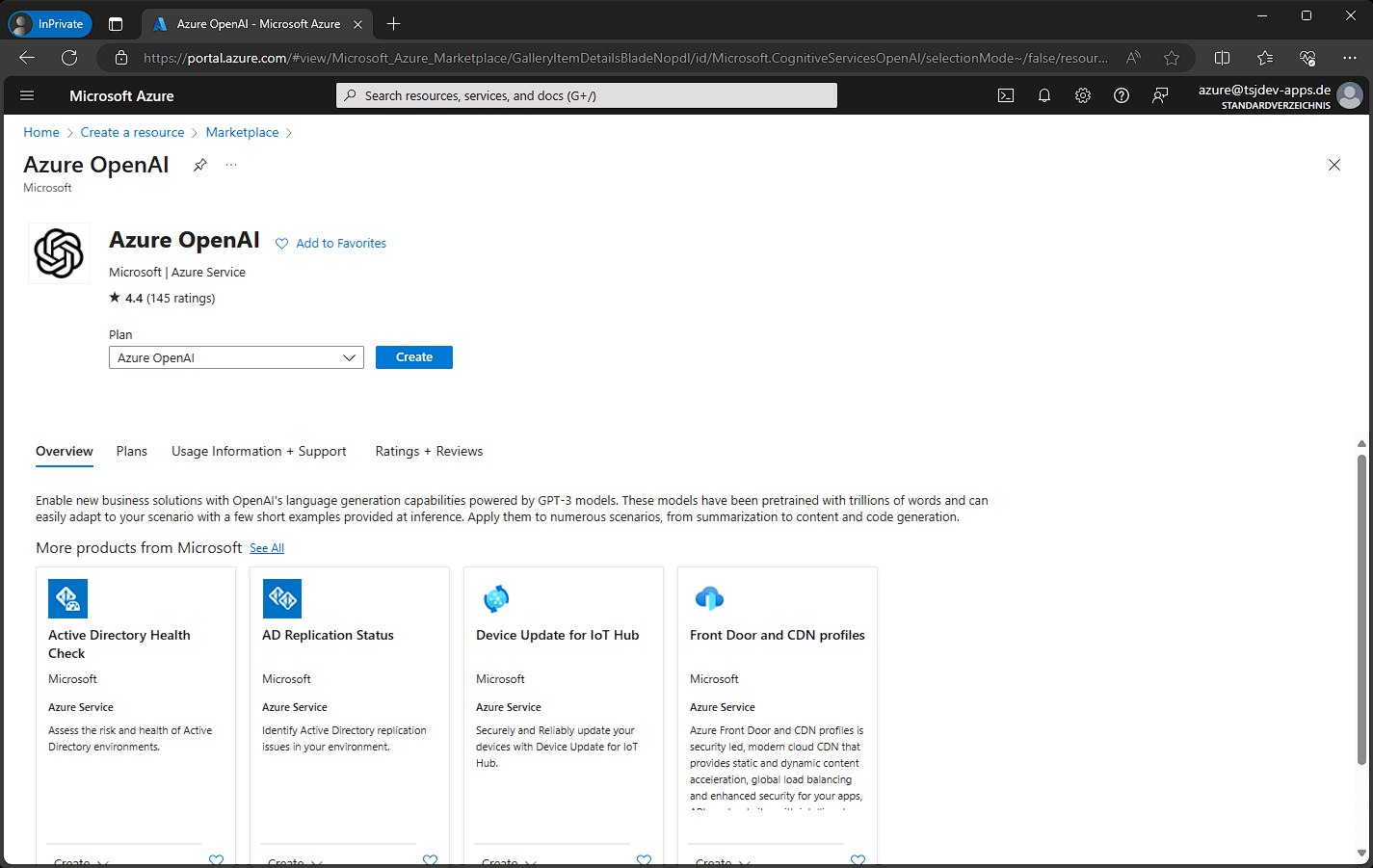
Task: Open the notifications bell
Action: [x=1044, y=95]
